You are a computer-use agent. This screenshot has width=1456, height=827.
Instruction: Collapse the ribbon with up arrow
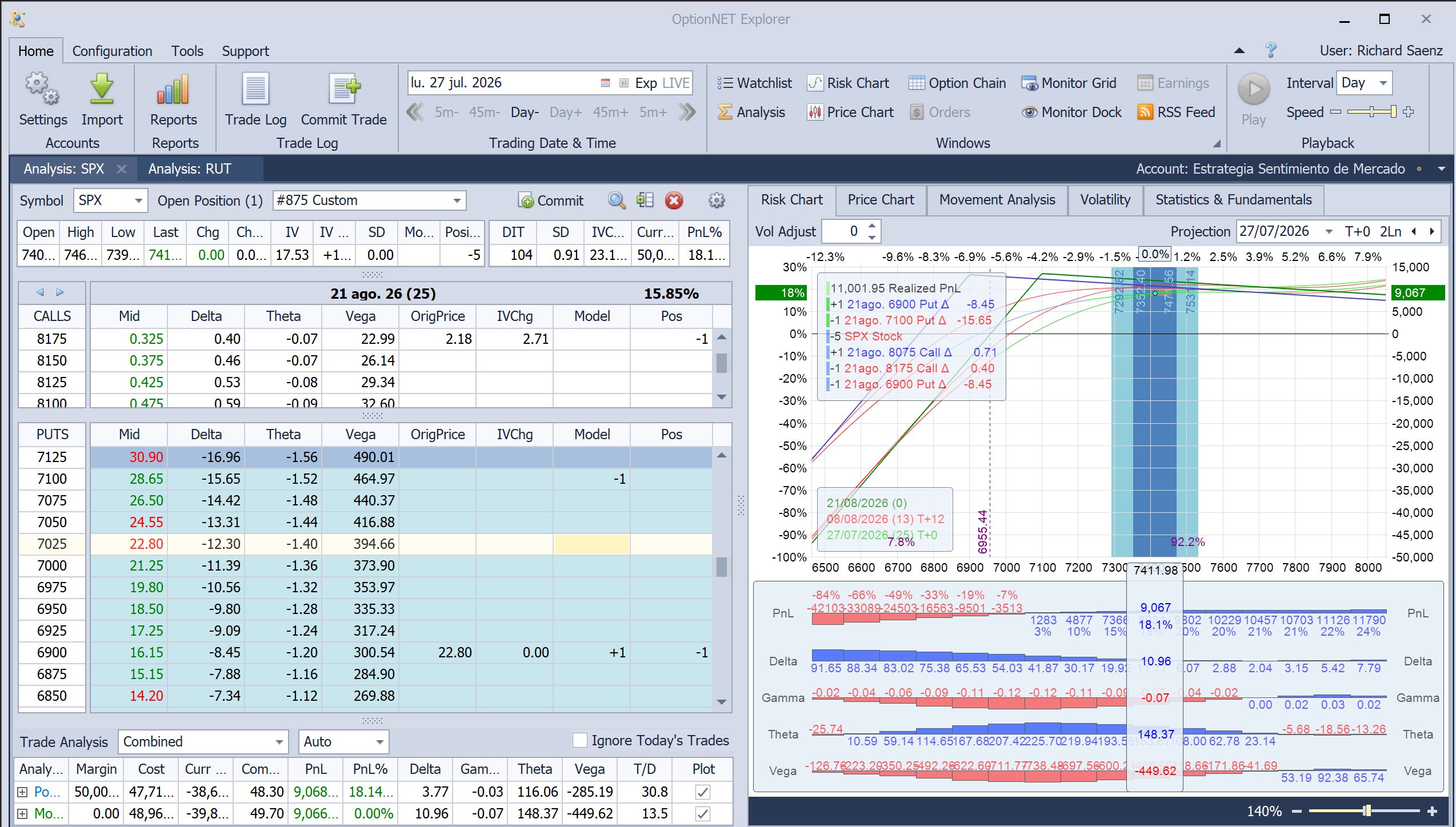coord(1239,51)
